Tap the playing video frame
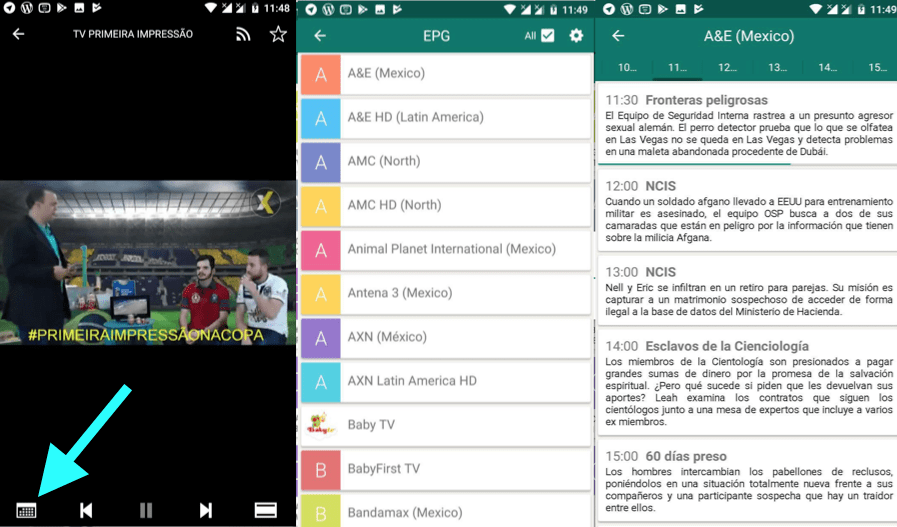The width and height of the screenshot is (897, 527). pos(148,263)
